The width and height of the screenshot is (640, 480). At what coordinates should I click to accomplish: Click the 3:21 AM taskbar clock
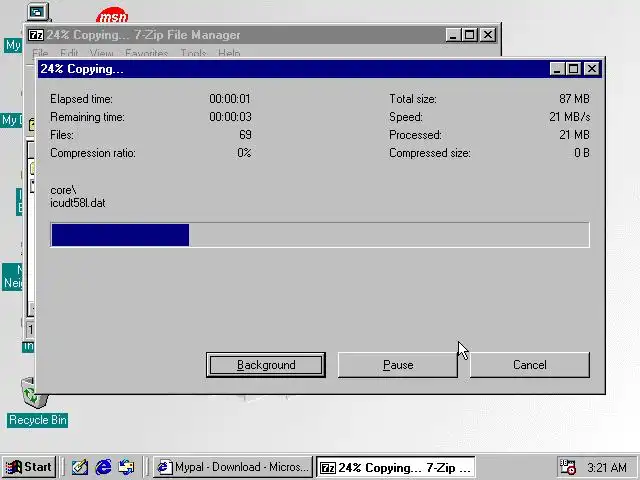point(607,467)
